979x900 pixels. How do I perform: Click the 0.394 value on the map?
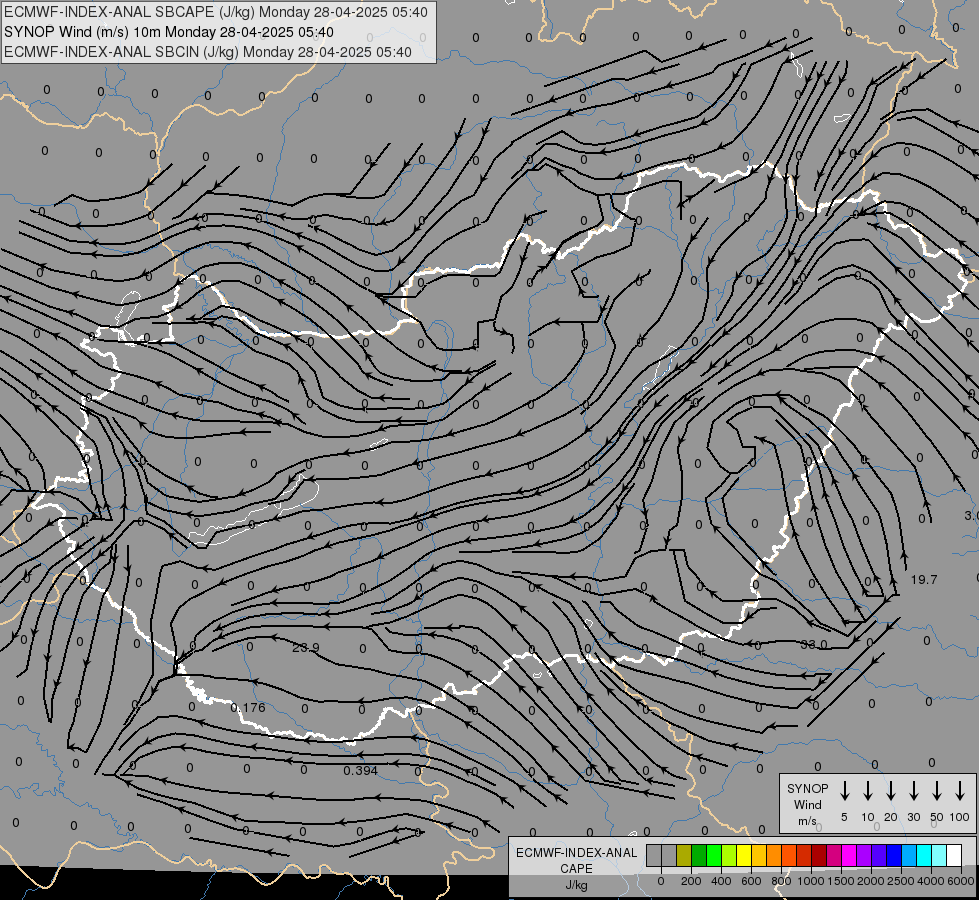(360, 771)
